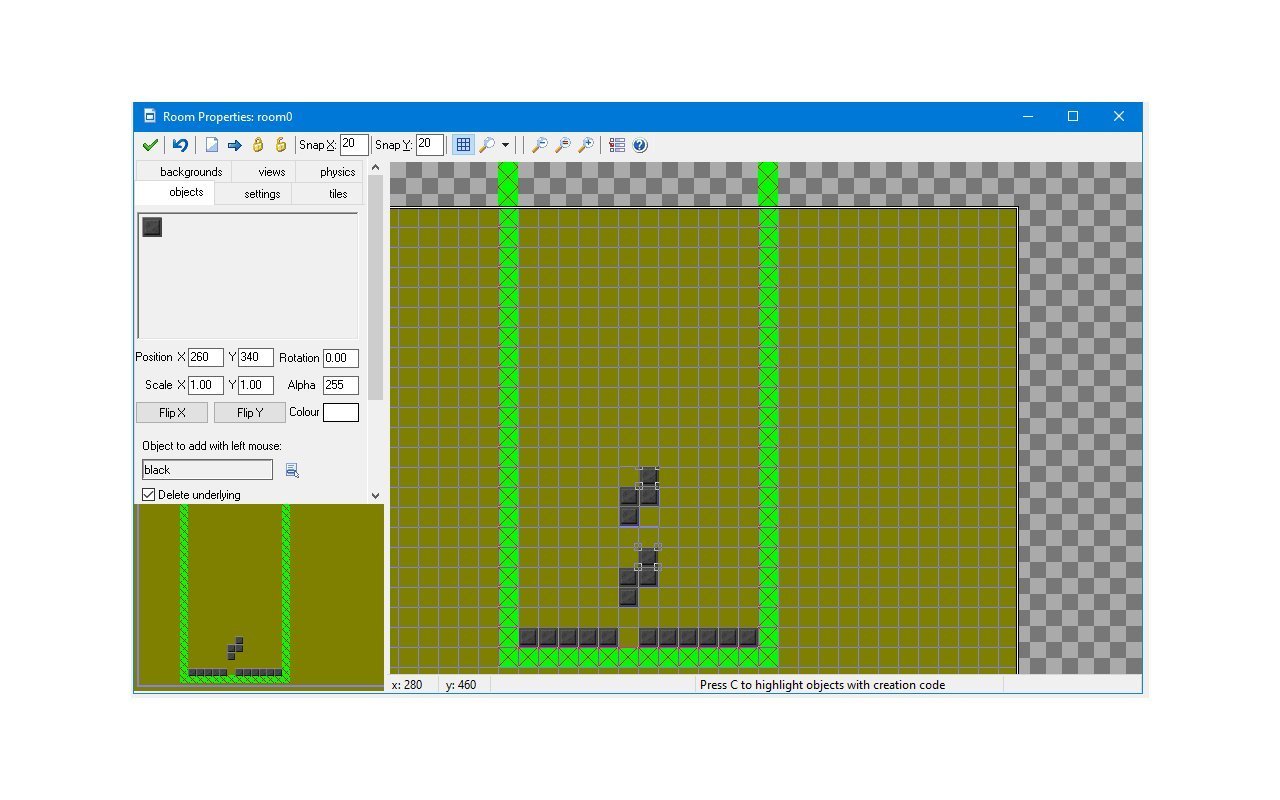Click the Flip X button
Screen dimensions: 1280x800
click(172, 412)
